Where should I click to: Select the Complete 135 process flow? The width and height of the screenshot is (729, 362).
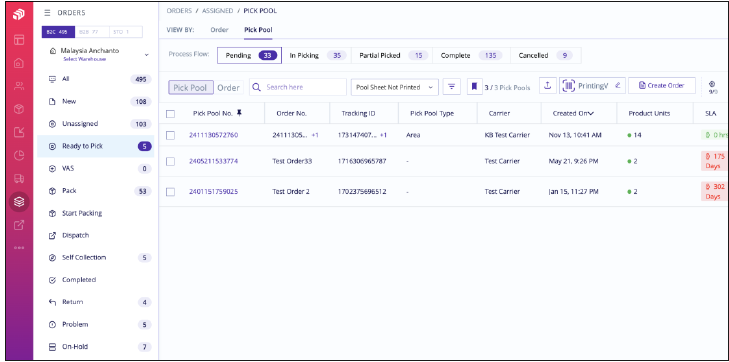click(471, 55)
